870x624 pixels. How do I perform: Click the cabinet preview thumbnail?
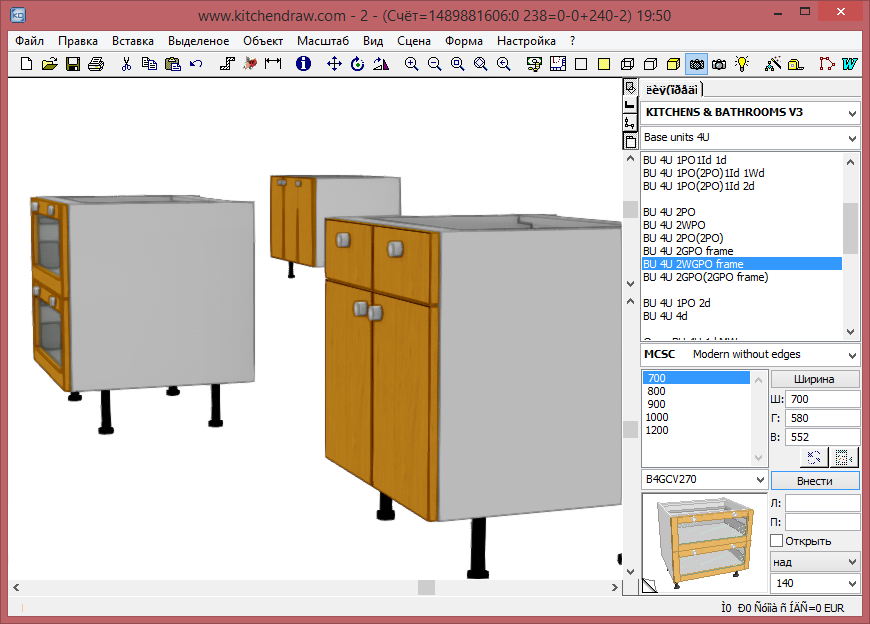[x=705, y=544]
